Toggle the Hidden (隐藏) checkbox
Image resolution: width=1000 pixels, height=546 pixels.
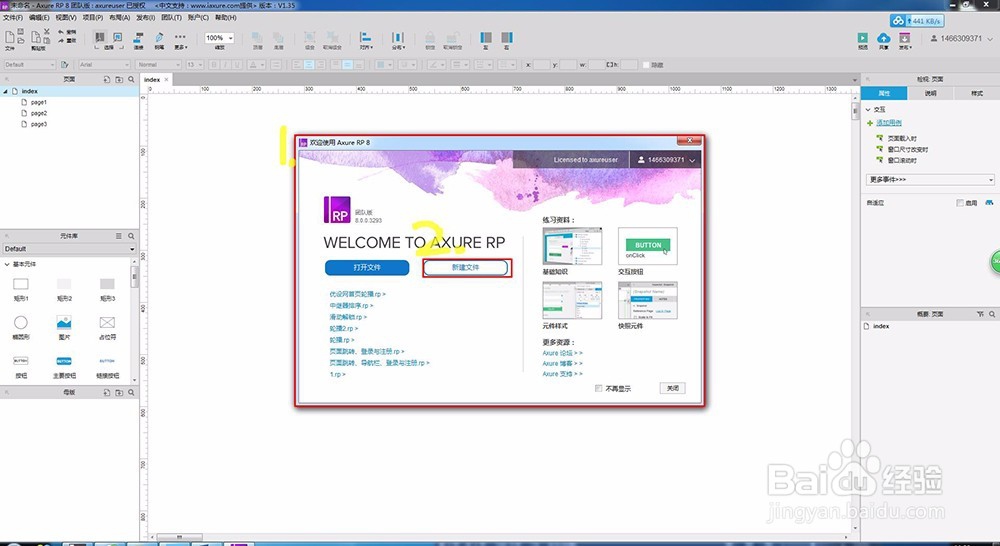(x=646, y=65)
